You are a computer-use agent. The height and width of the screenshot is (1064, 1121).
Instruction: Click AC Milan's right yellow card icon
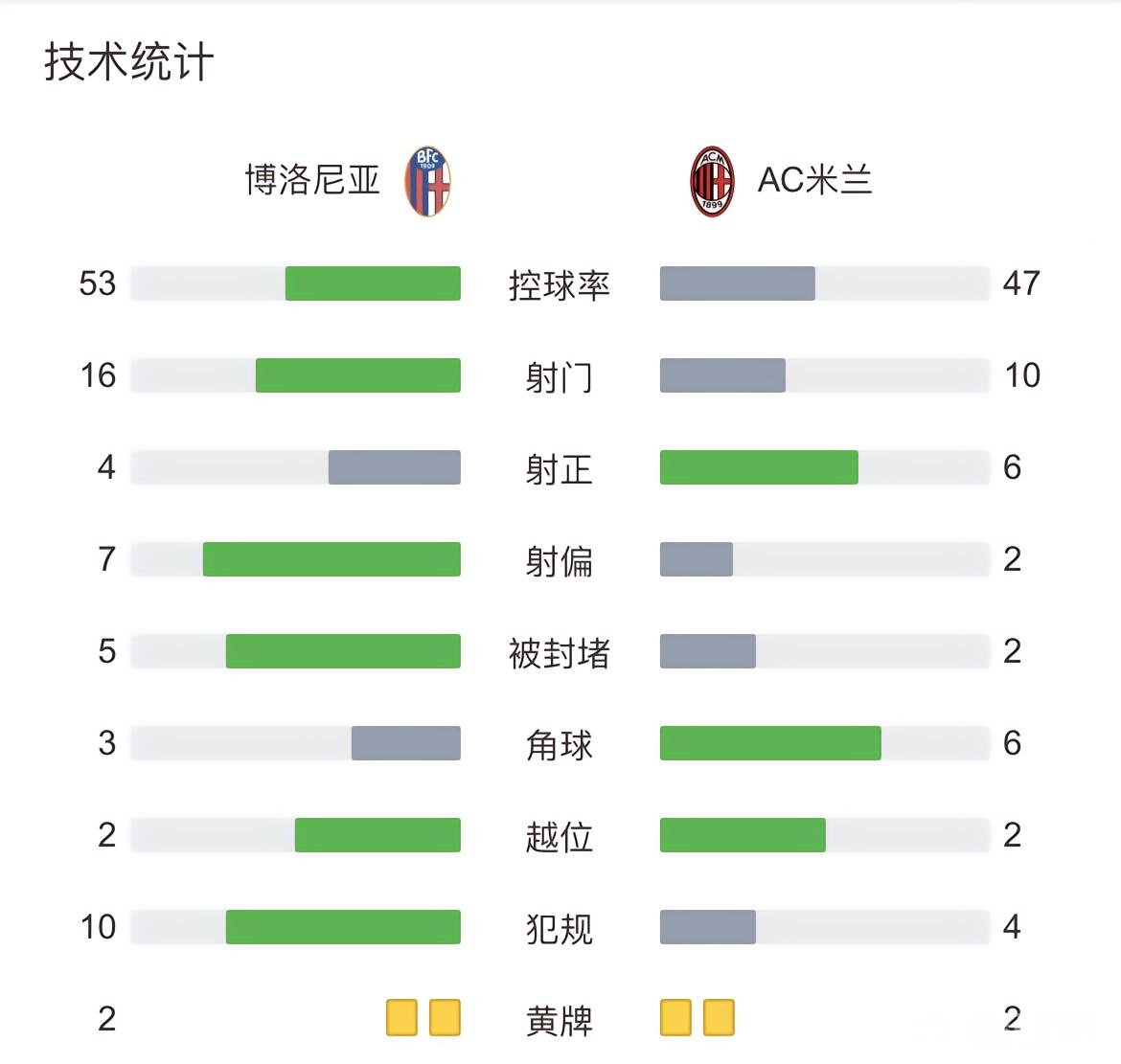tap(719, 1018)
